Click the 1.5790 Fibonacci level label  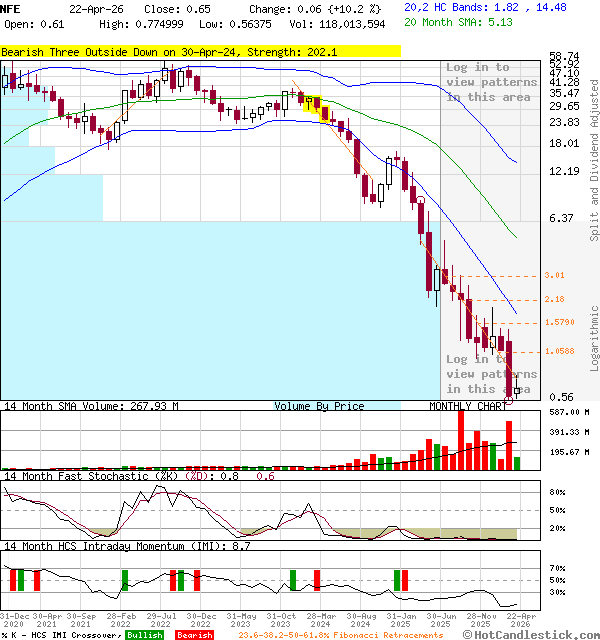[x=559, y=322]
